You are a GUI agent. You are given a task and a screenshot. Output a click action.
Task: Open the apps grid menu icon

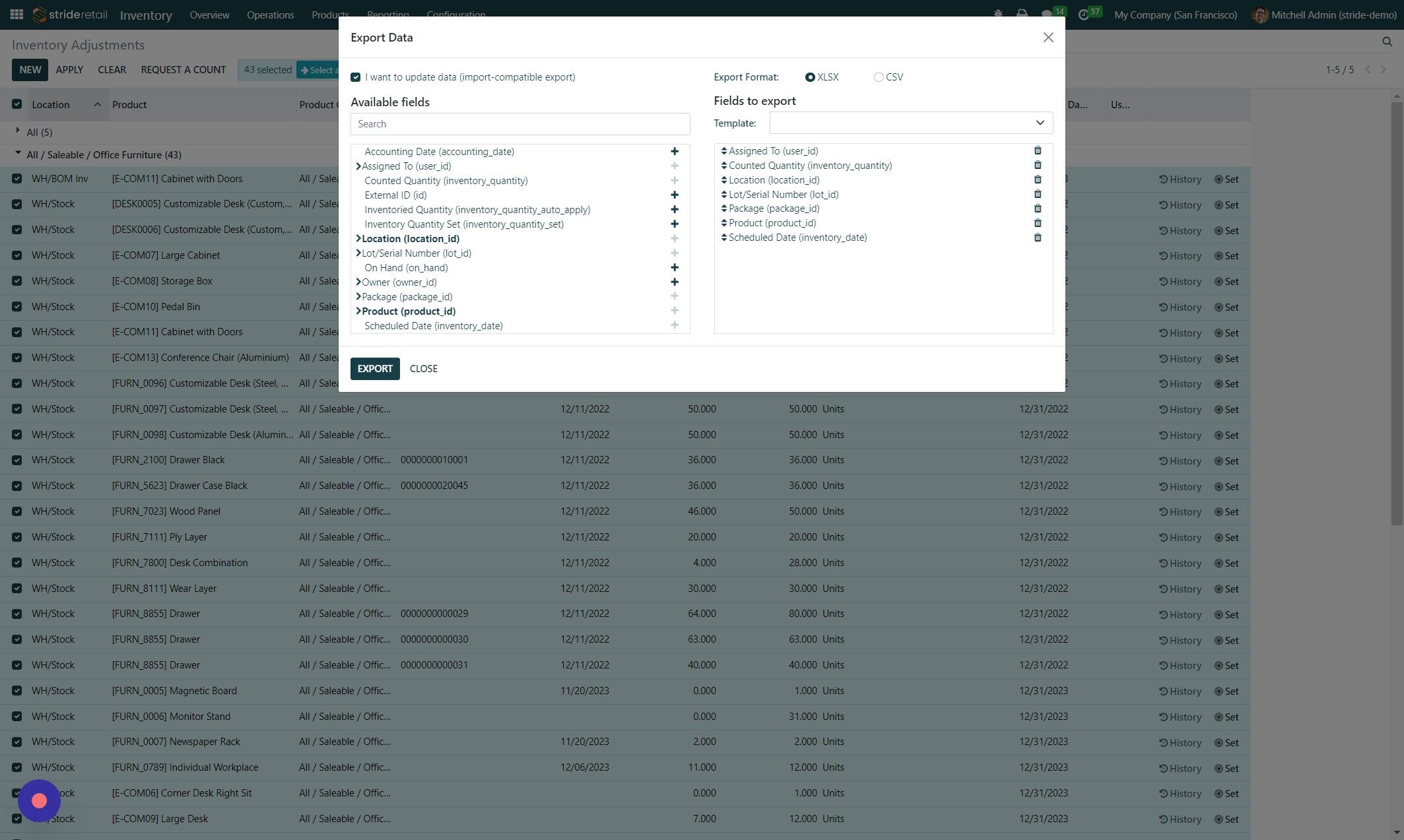coord(17,15)
